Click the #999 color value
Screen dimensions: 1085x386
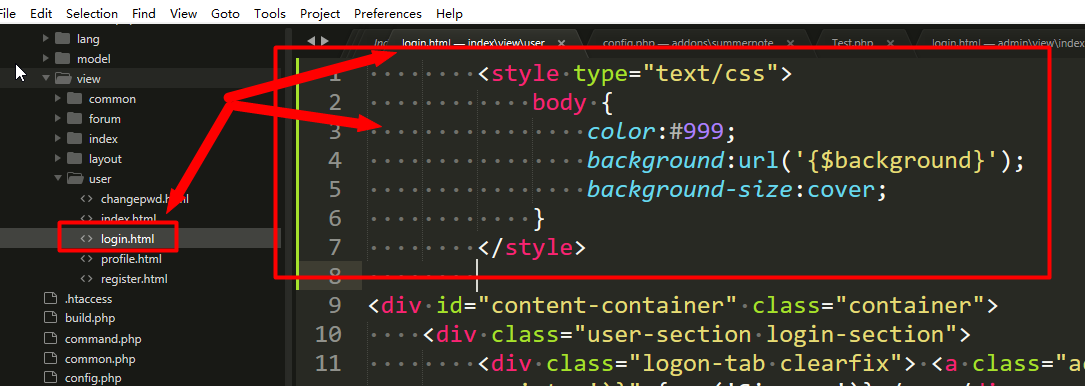point(696,131)
